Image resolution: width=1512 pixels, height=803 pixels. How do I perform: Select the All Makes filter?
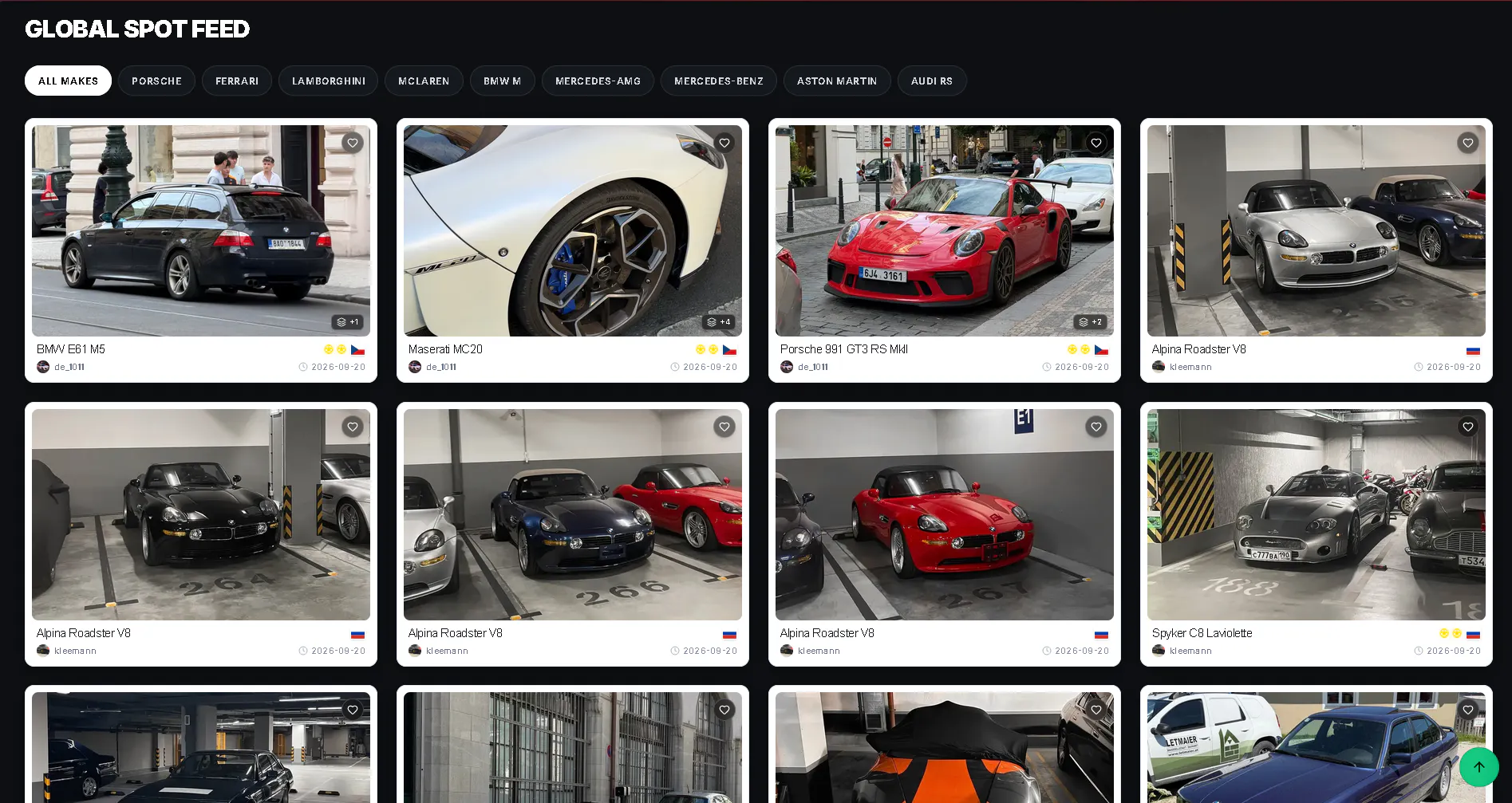[69, 81]
